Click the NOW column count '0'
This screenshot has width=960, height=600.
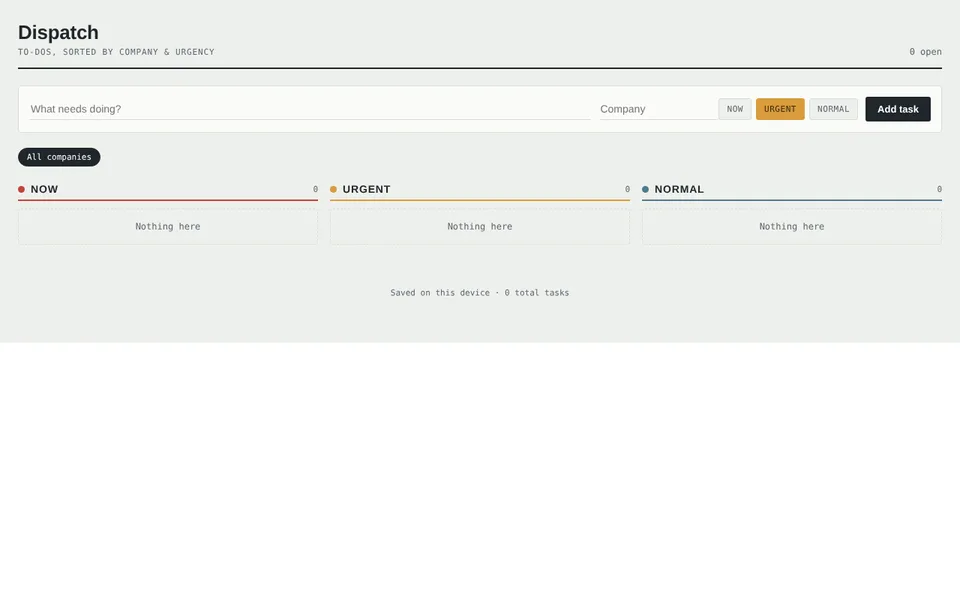[315, 189]
